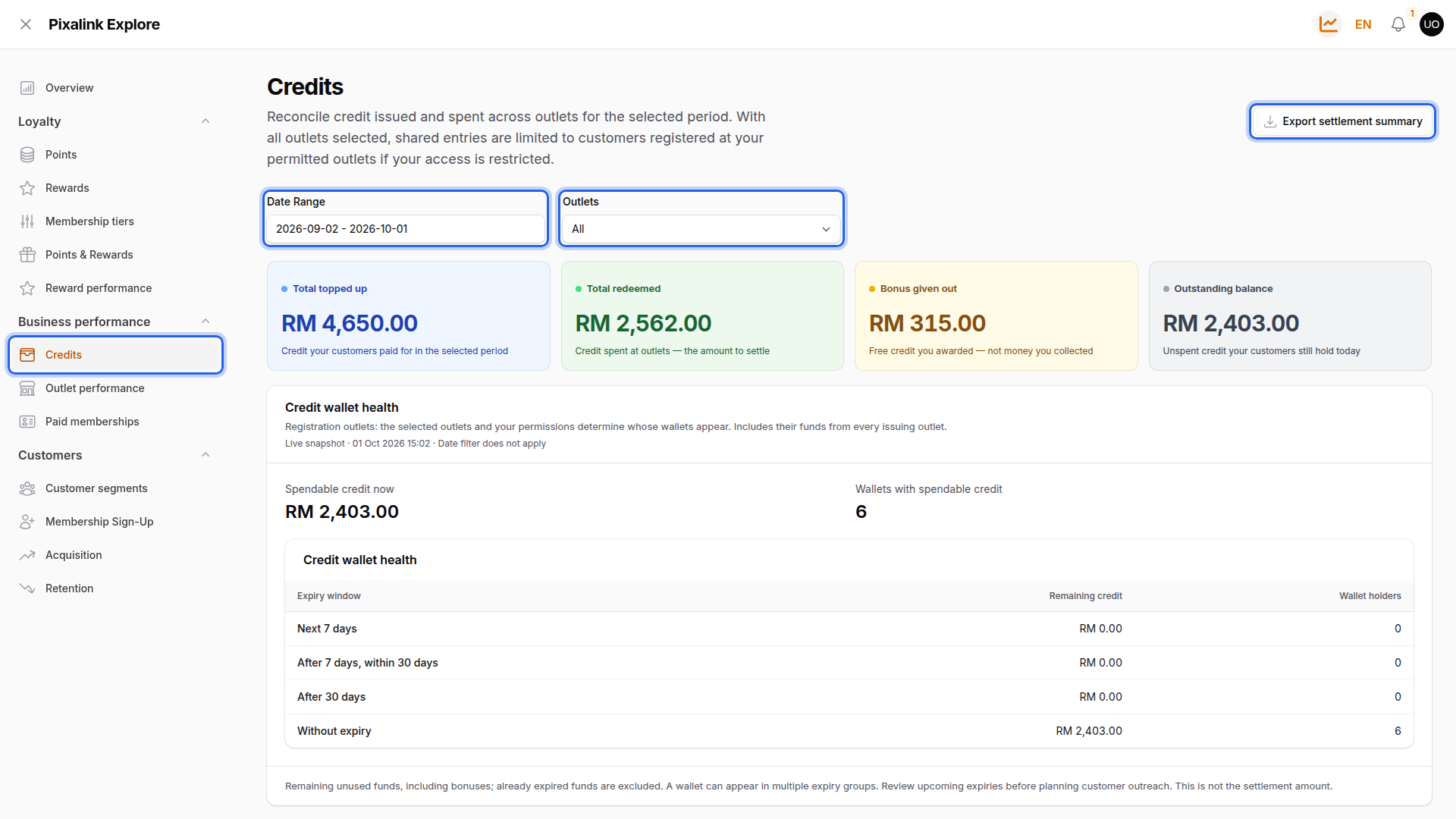Image resolution: width=1456 pixels, height=819 pixels.
Task: Open Membership tiers page
Action: (x=115, y=221)
